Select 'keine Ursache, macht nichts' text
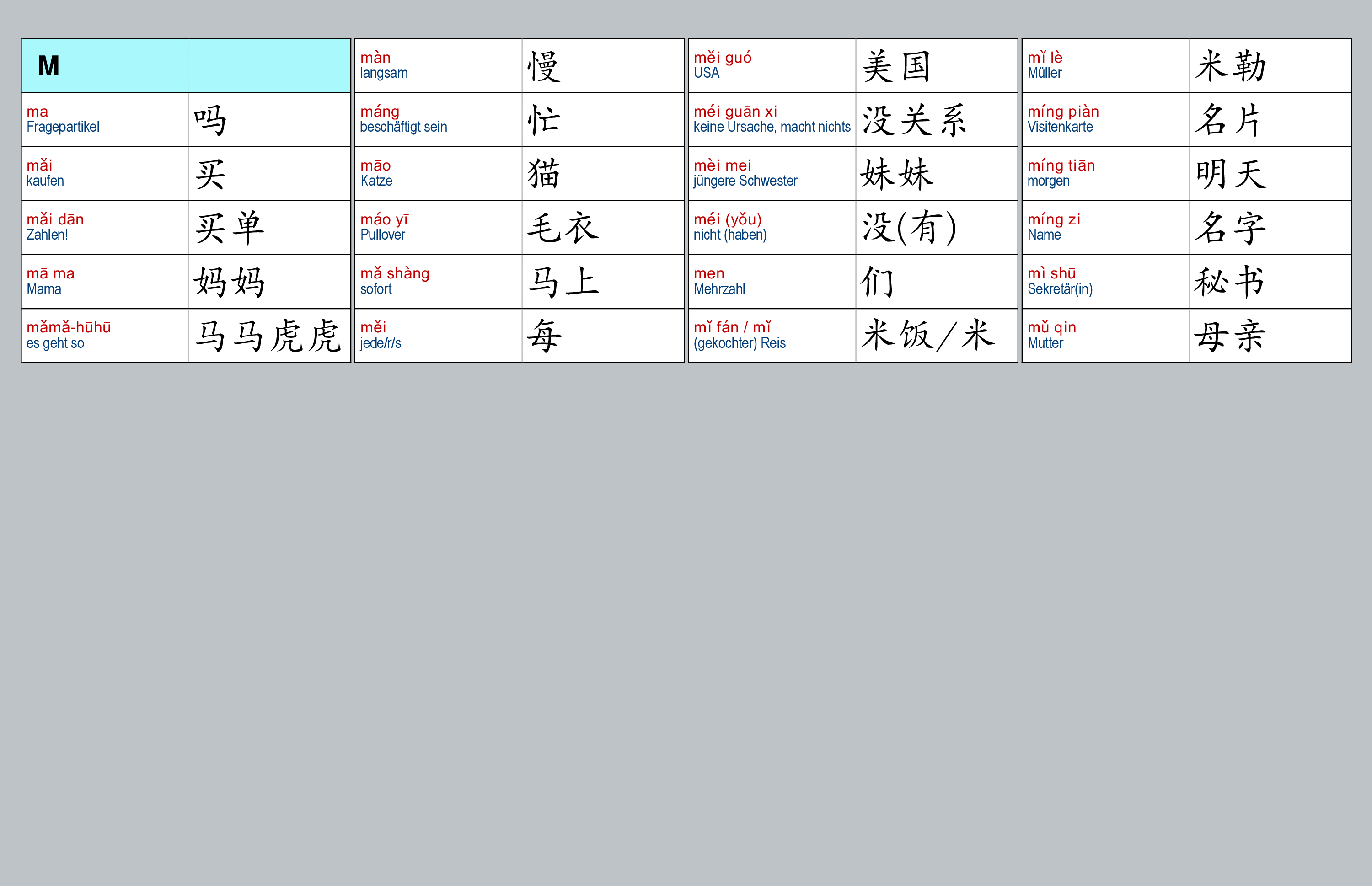 click(772, 127)
